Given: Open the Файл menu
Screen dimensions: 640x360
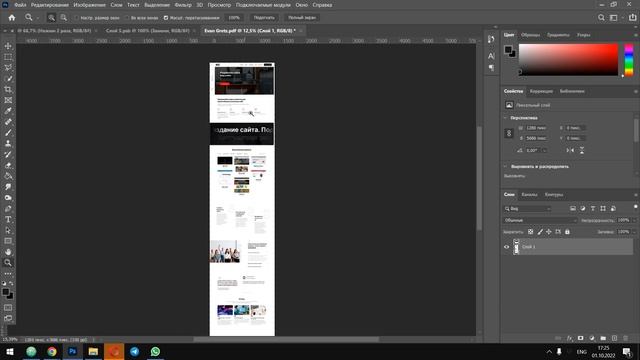Looking at the screenshot, I should click(x=20, y=5).
